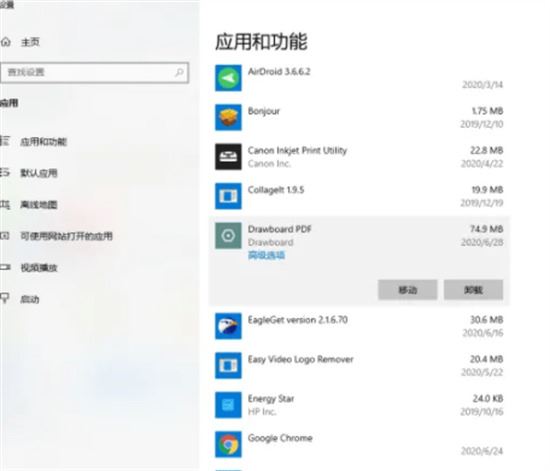Select 视频播放 in sidebar
The height and width of the screenshot is (471, 550).
point(39,268)
